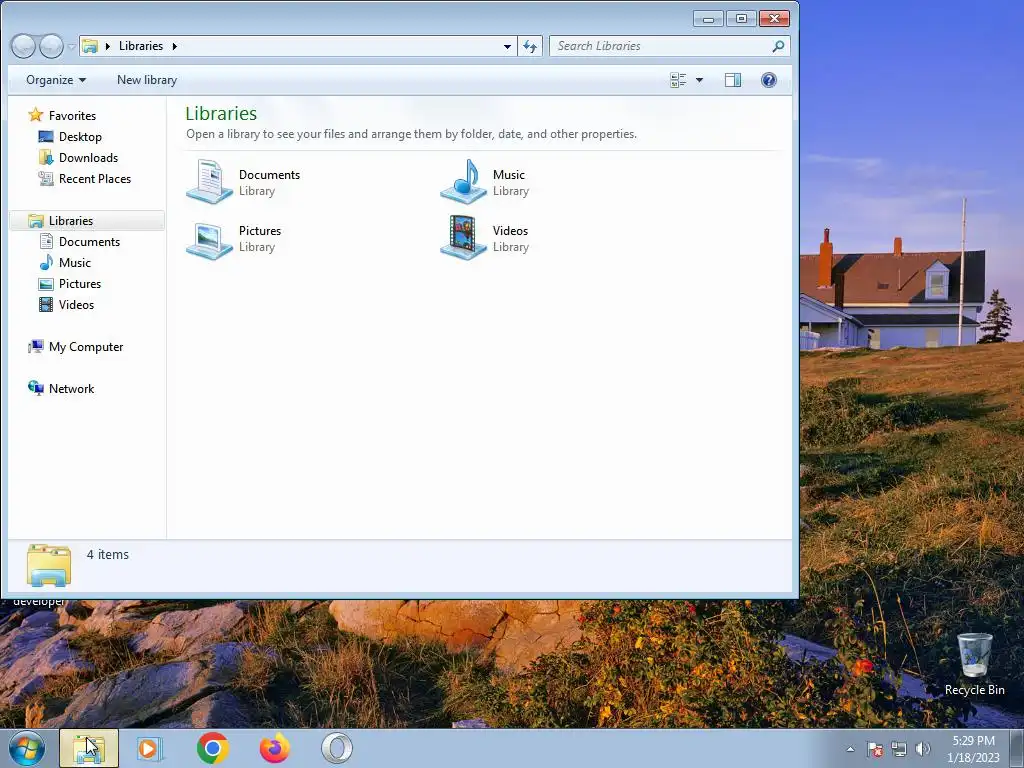Select Libraries node in navigation pane
Viewport: 1024px width, 768px height.
point(87,221)
